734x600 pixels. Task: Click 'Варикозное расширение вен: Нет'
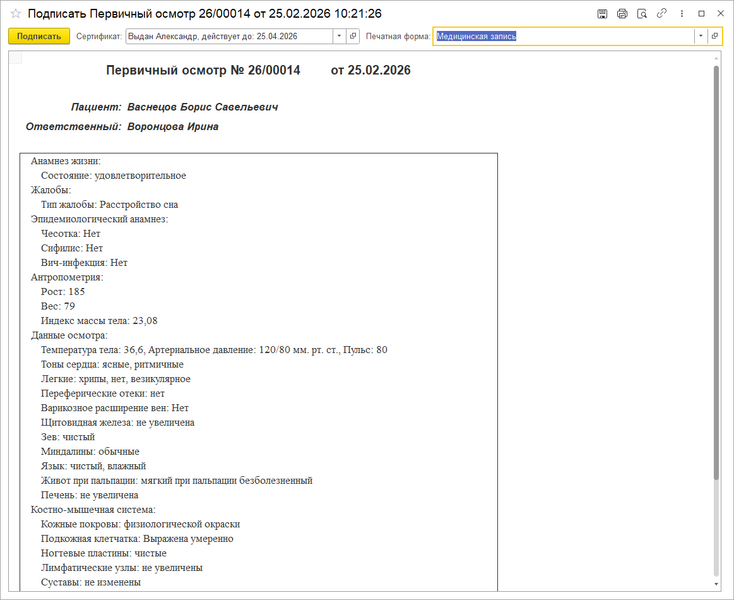(115, 408)
